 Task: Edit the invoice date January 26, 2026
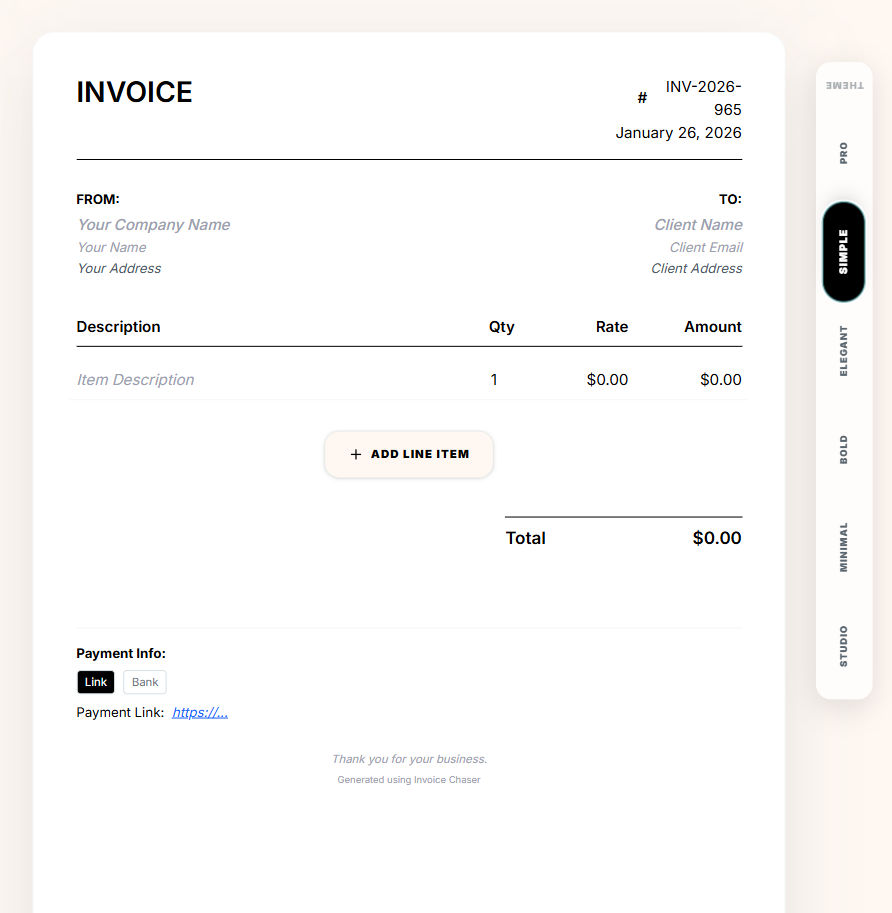678,132
